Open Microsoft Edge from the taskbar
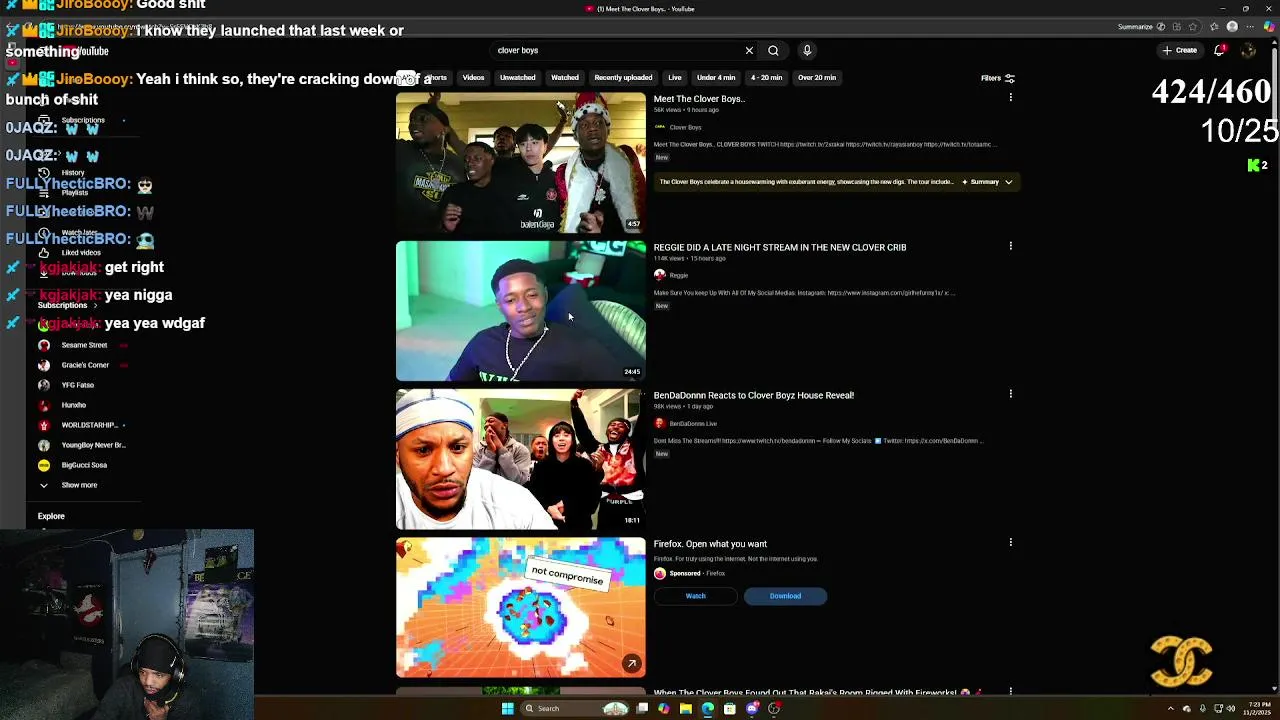 [x=708, y=708]
